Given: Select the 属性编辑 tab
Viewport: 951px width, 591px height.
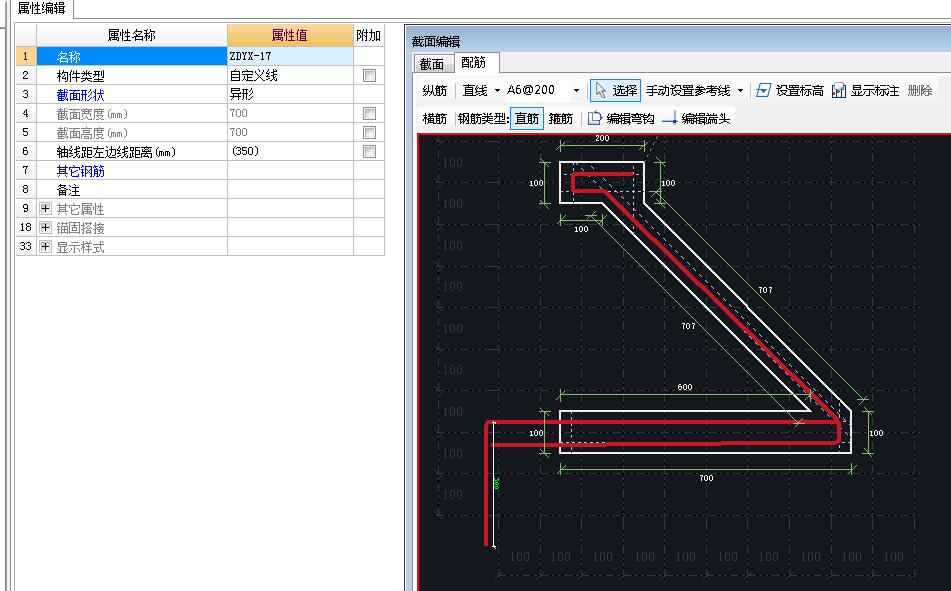Looking at the screenshot, I should pyautogui.click(x=41, y=8).
